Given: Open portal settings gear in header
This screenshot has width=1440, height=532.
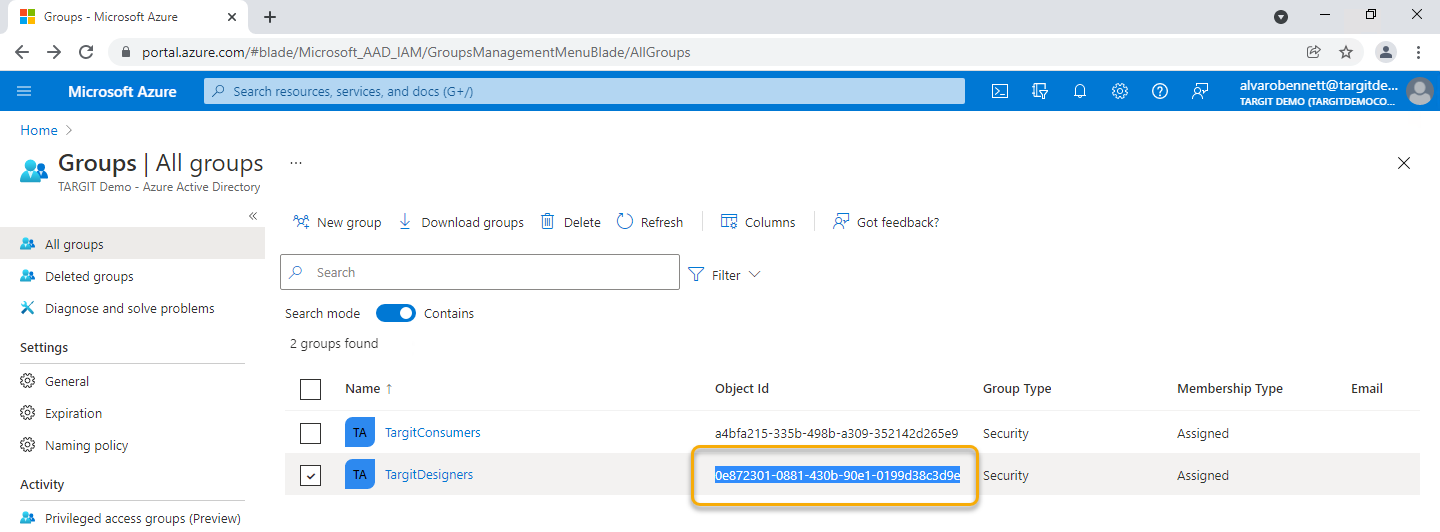Looking at the screenshot, I should tap(1120, 91).
